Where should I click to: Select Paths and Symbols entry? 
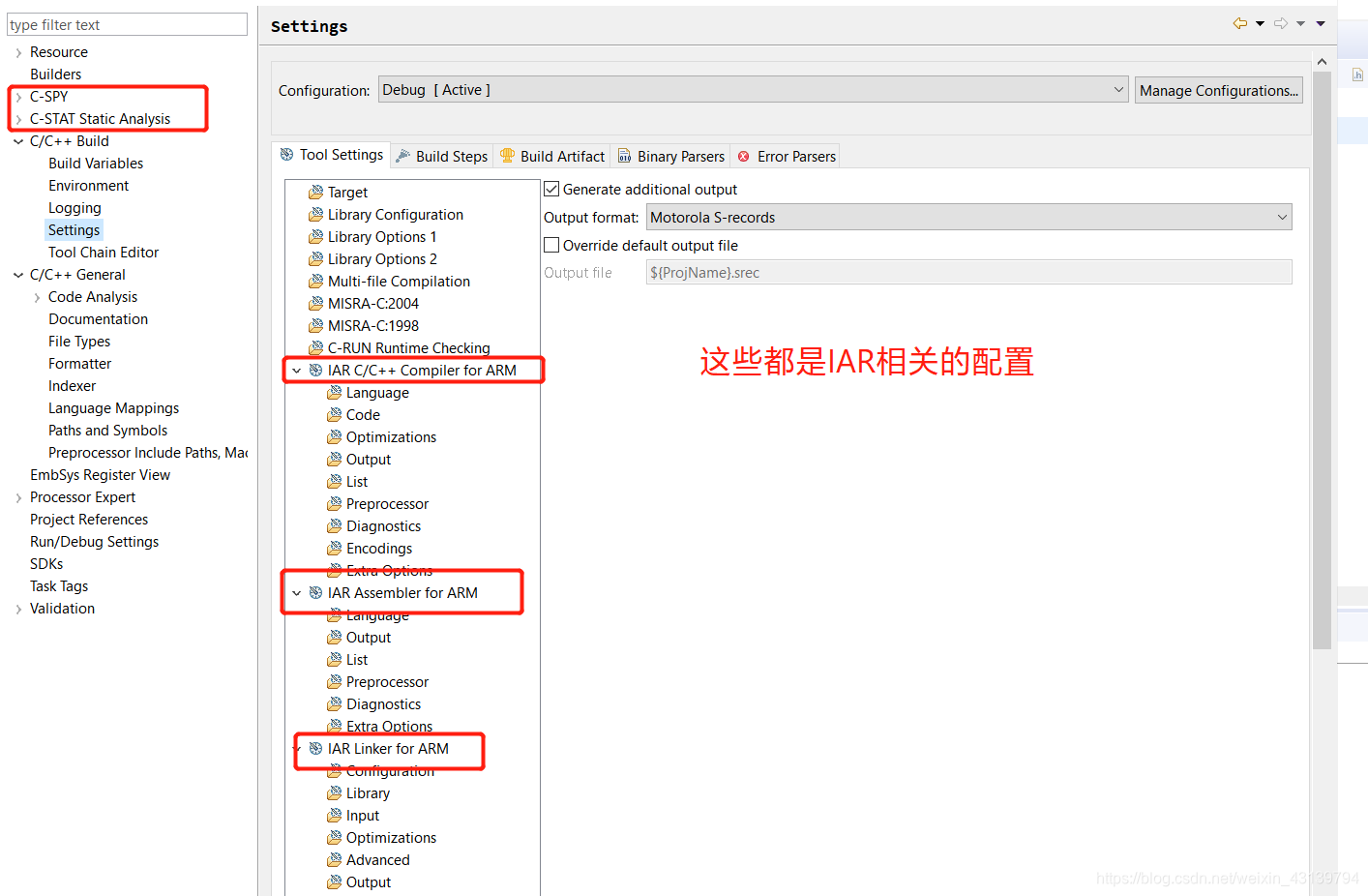coord(107,431)
